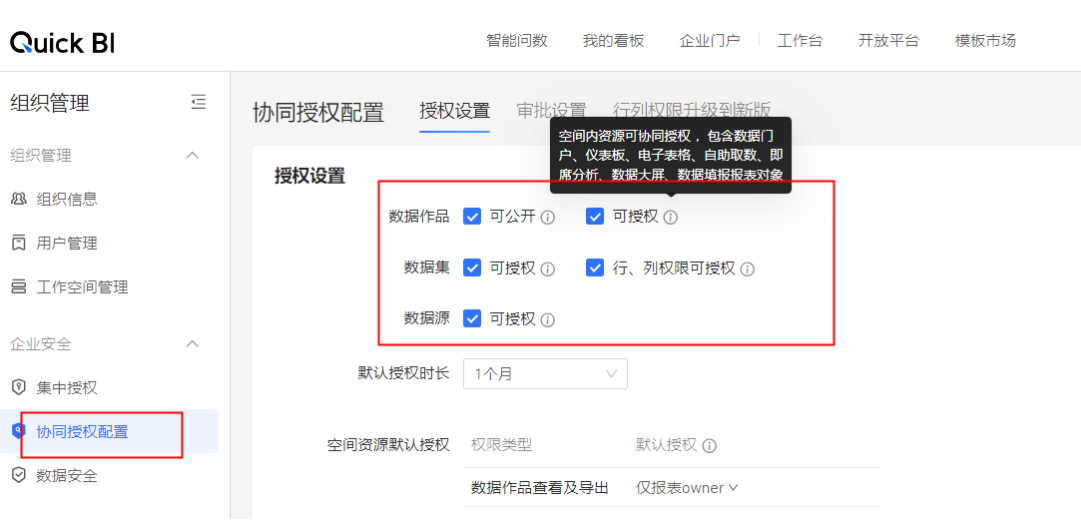Go to 模板市场 in top navigation
Image resolution: width=1081 pixels, height=527 pixels.
tap(985, 41)
